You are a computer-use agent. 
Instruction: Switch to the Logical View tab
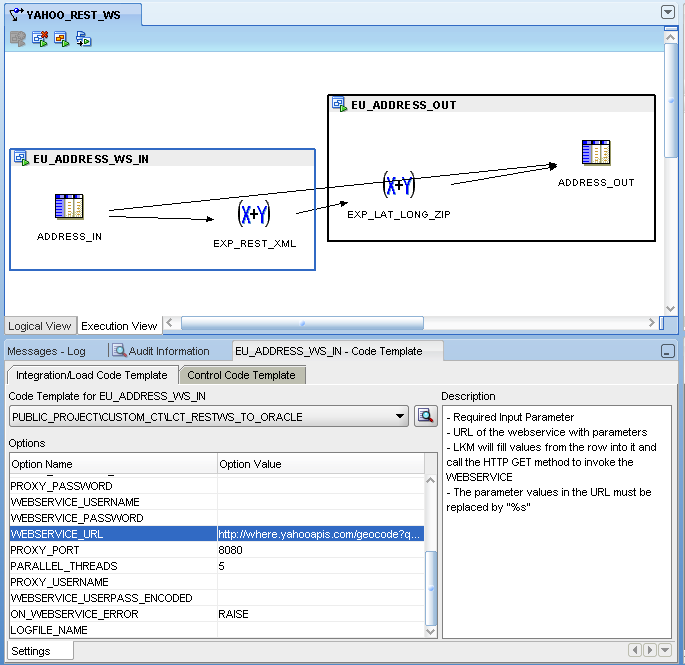tap(39, 326)
